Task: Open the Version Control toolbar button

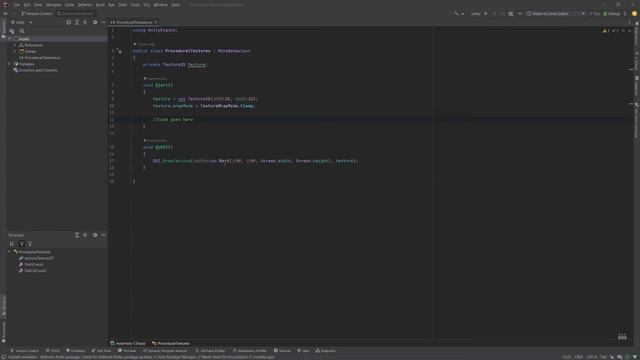Action: pos(36,13)
